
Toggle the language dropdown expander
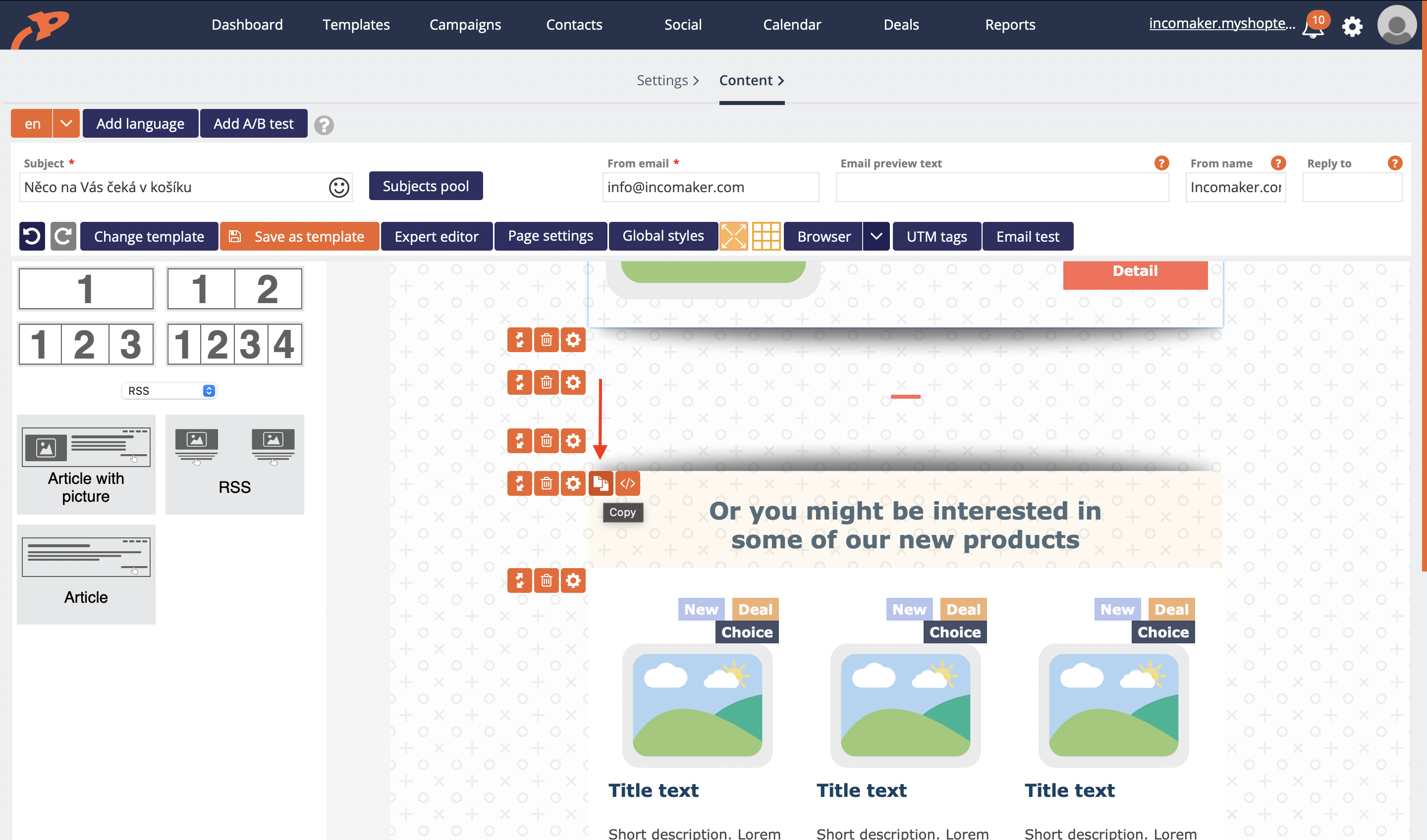pos(64,123)
